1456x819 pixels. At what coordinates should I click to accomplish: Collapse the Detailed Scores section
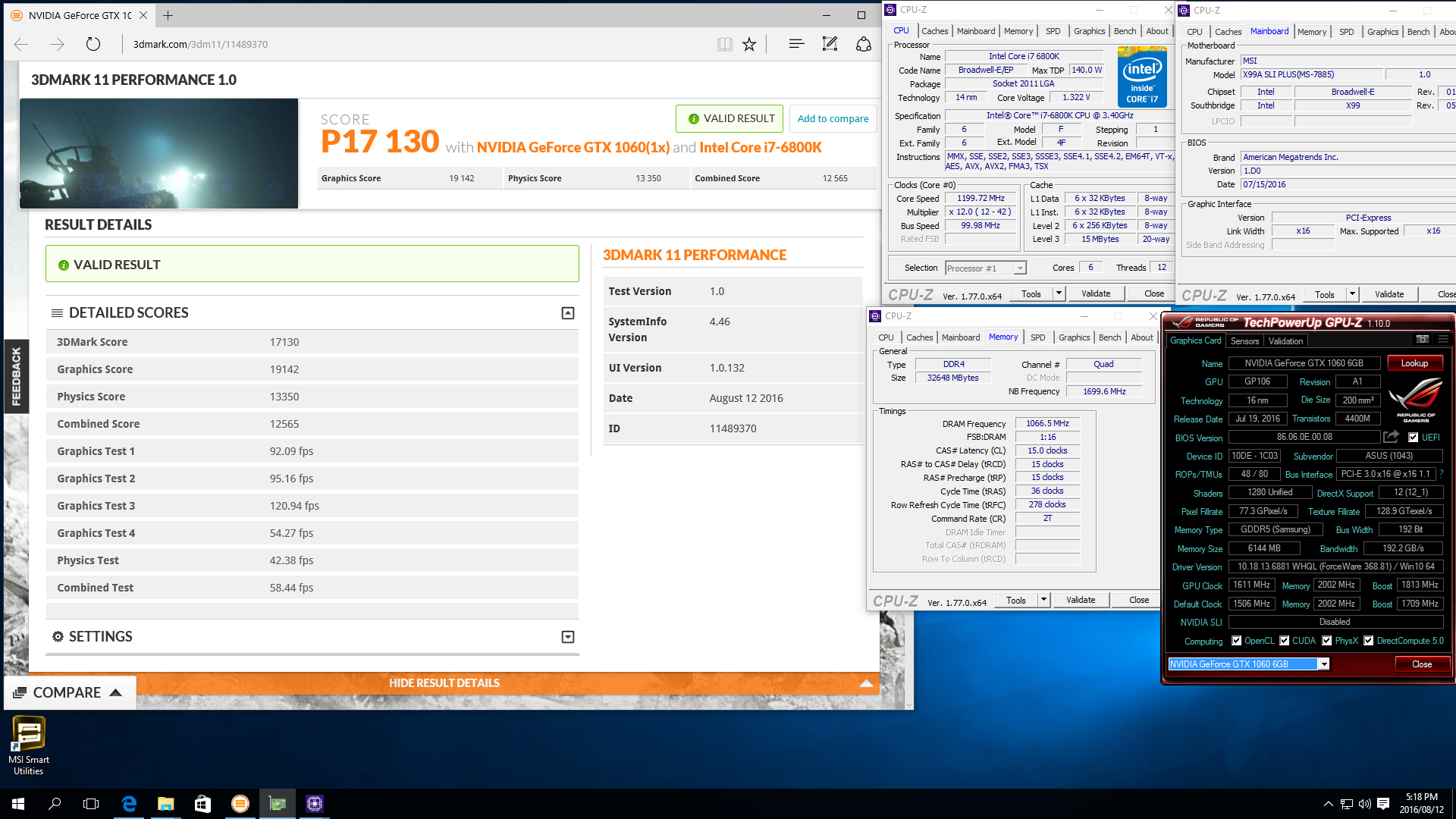point(567,313)
